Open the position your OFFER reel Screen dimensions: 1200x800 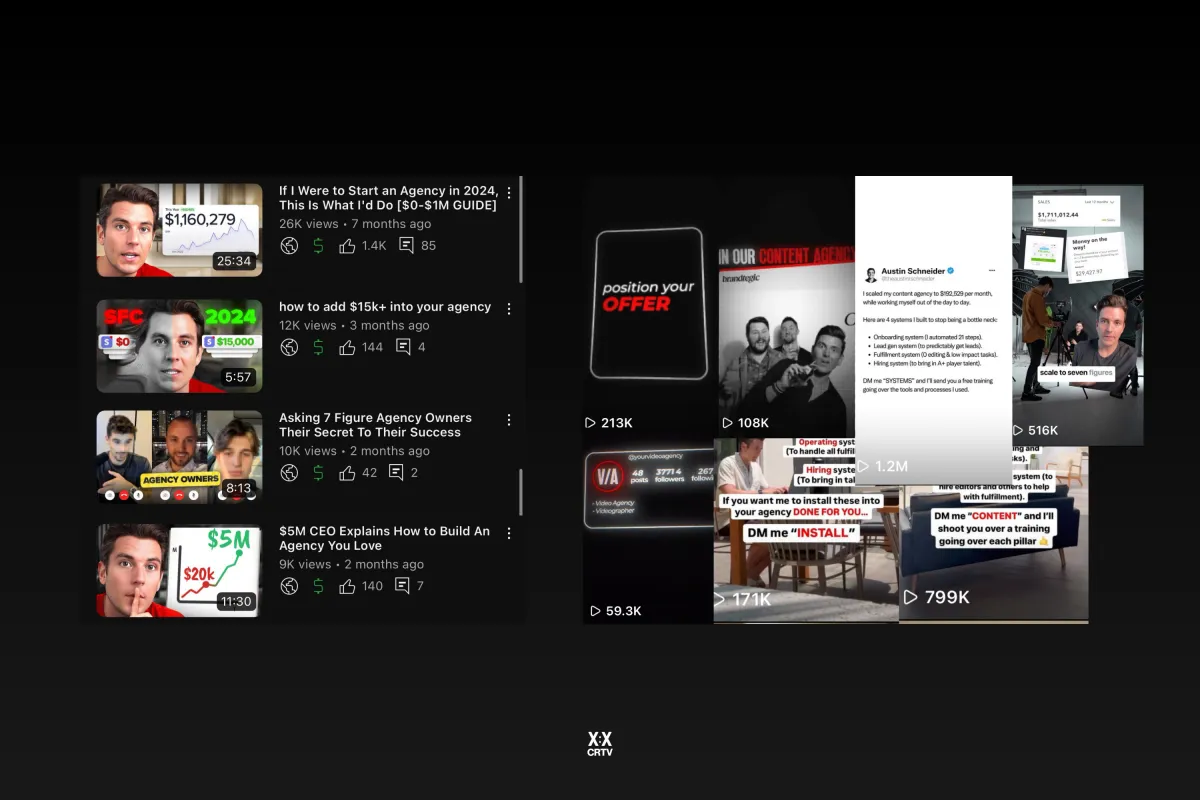[x=650, y=305]
